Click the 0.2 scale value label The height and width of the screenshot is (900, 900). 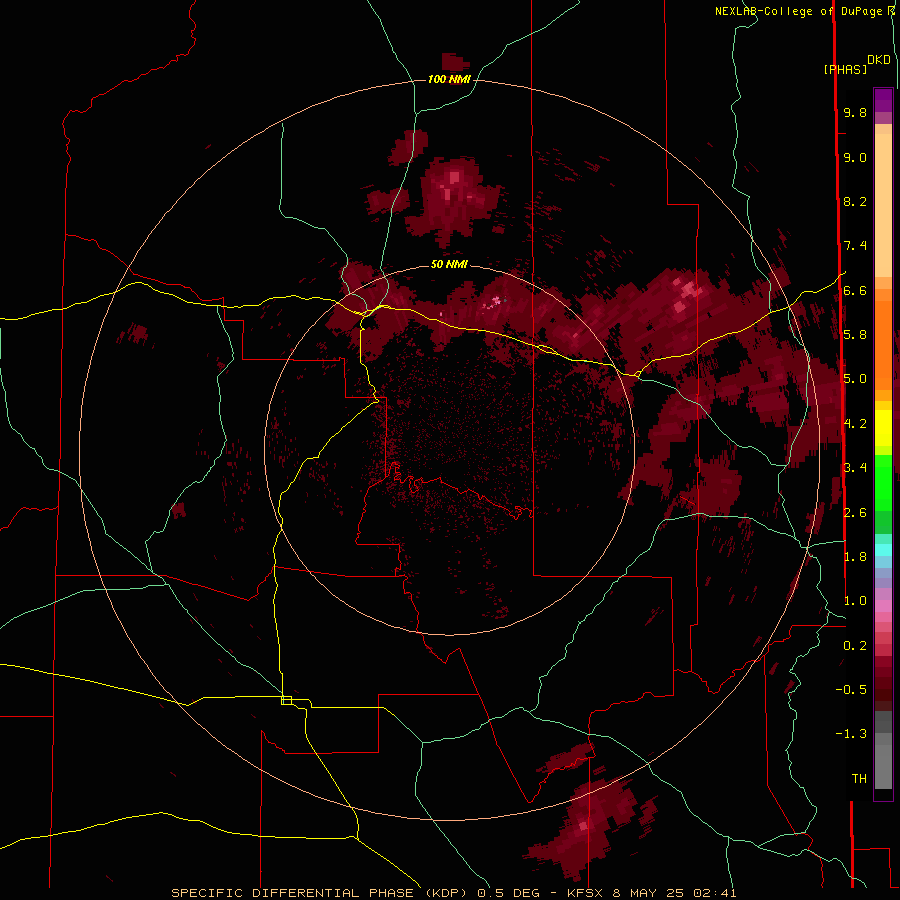point(855,646)
